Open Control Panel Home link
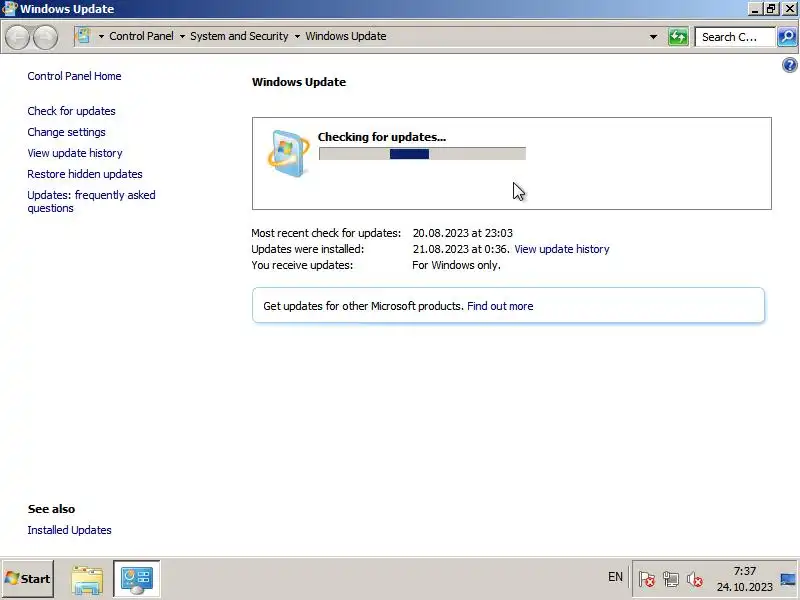Viewport: 800px width, 600px height. (74, 76)
